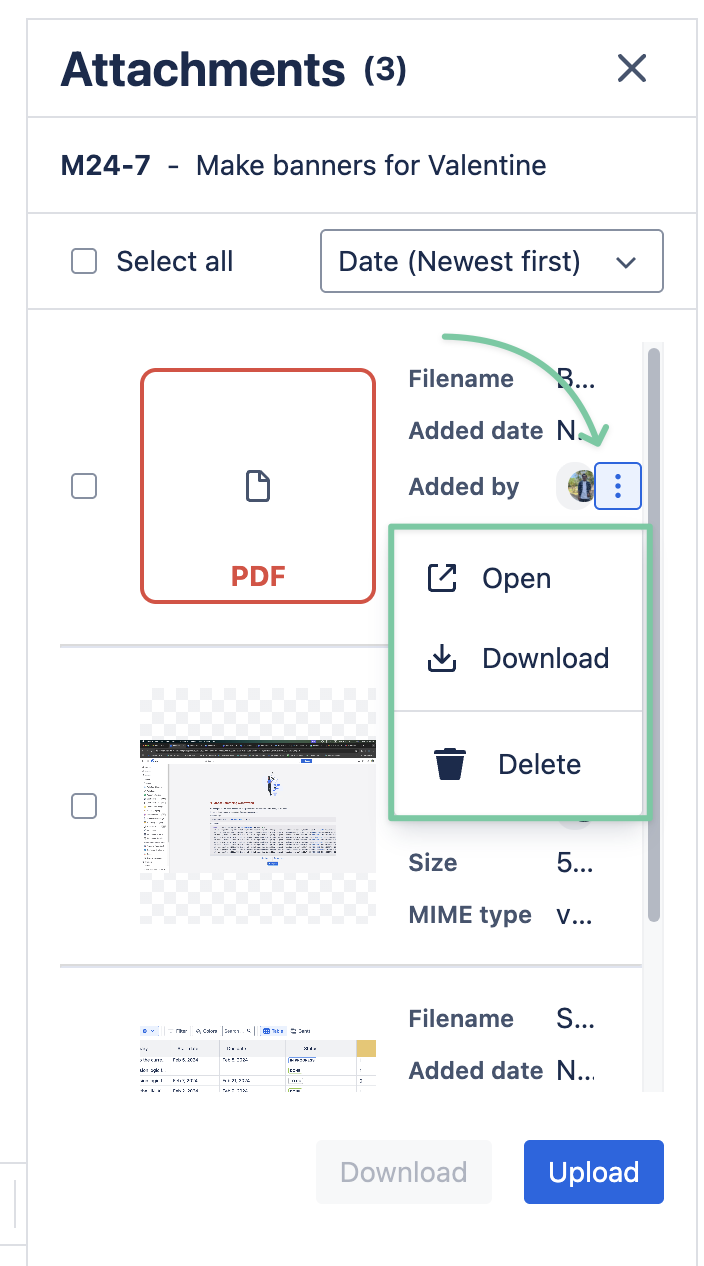
Task: Click the user avatar next to Added by
Action: click(578, 487)
